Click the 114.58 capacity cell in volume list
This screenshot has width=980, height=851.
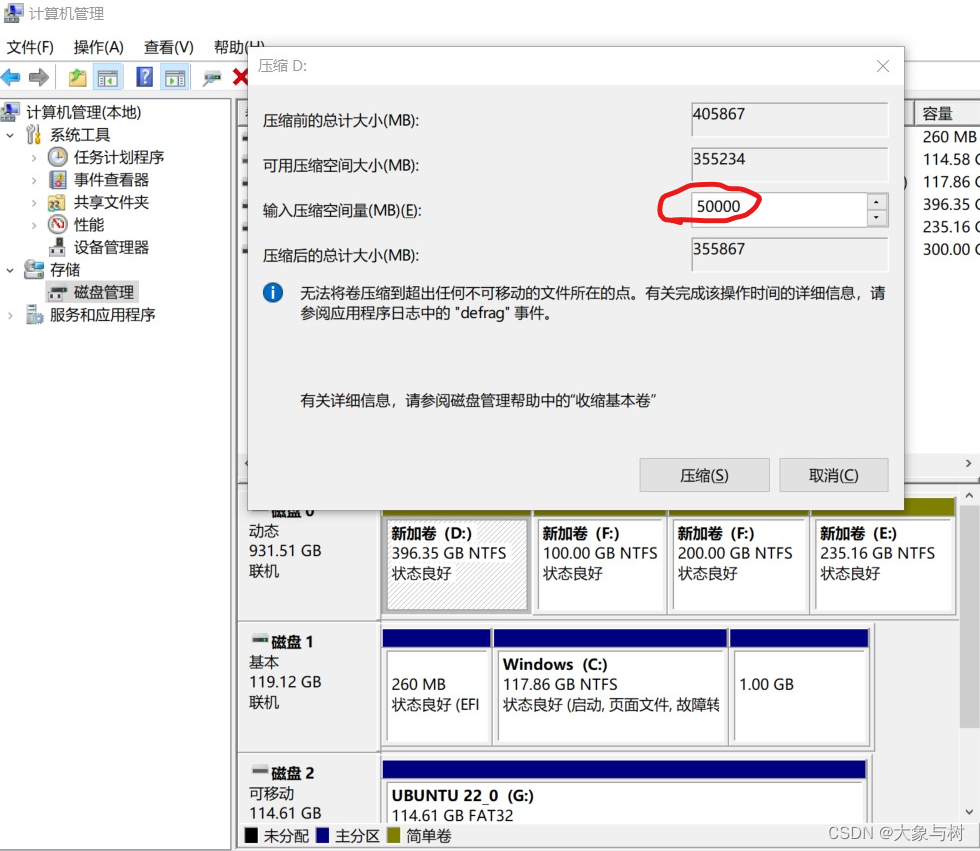coord(951,159)
